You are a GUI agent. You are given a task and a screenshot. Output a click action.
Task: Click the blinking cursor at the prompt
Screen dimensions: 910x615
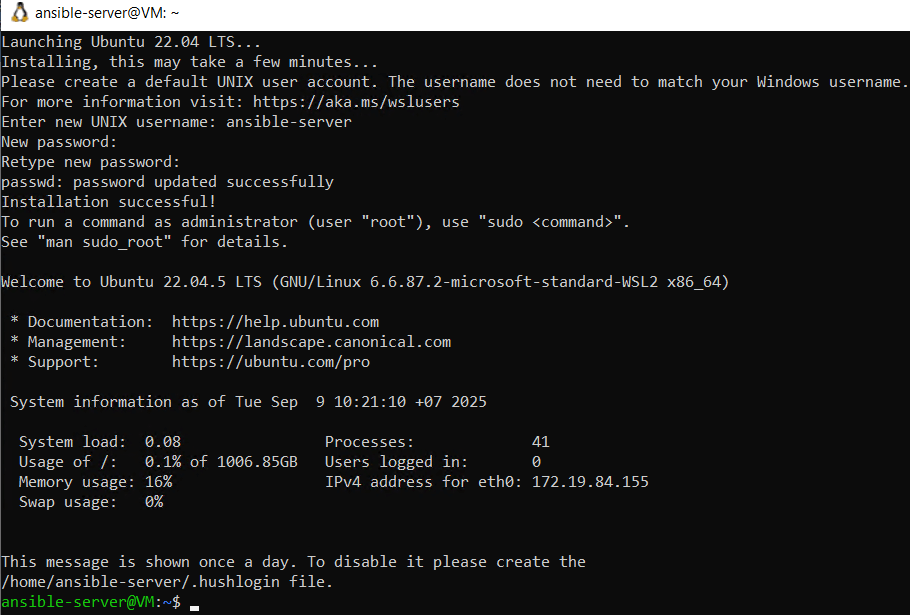195,603
